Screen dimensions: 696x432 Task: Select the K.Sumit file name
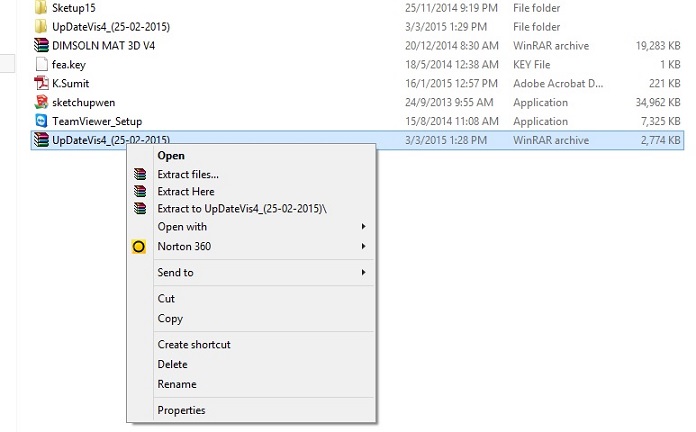tap(71, 83)
